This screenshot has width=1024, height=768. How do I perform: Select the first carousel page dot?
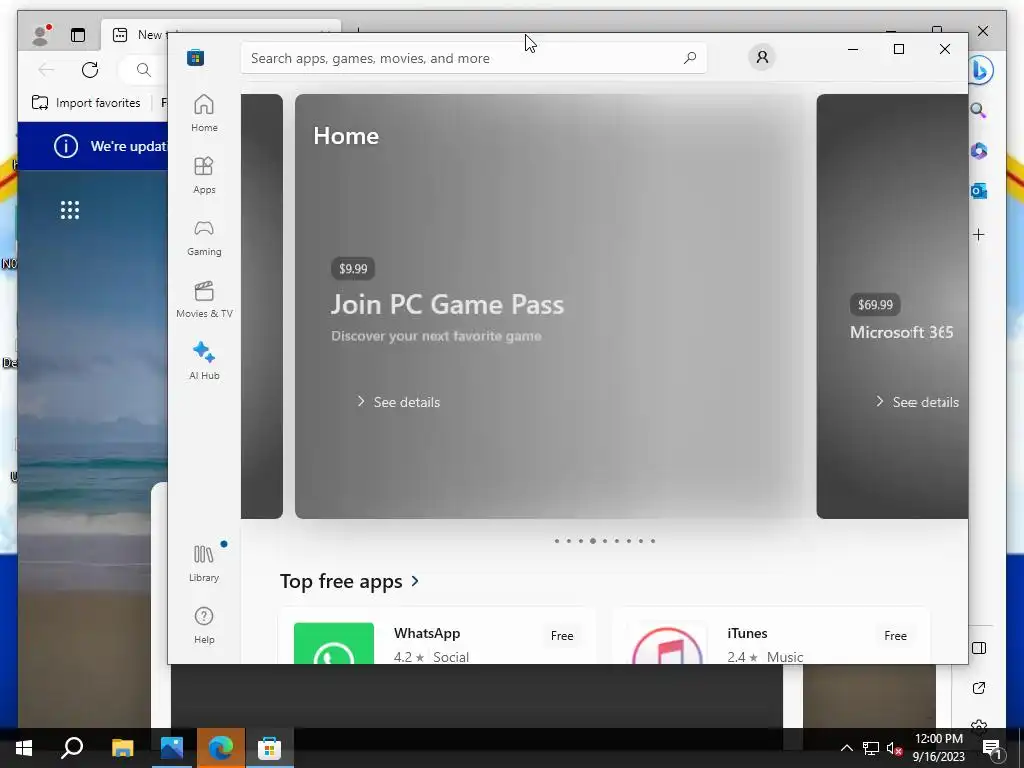point(556,541)
